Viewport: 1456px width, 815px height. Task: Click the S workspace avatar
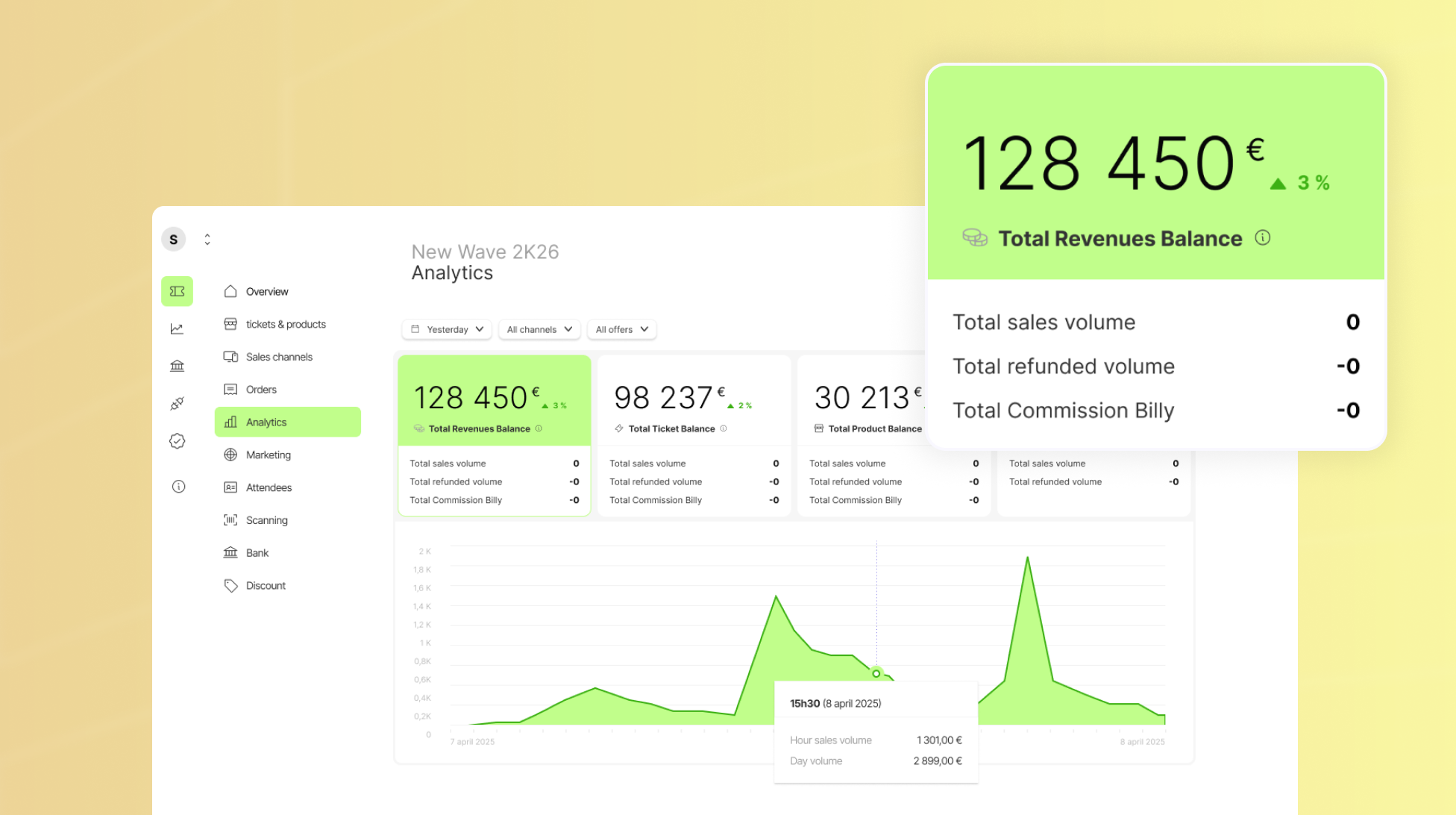point(174,239)
